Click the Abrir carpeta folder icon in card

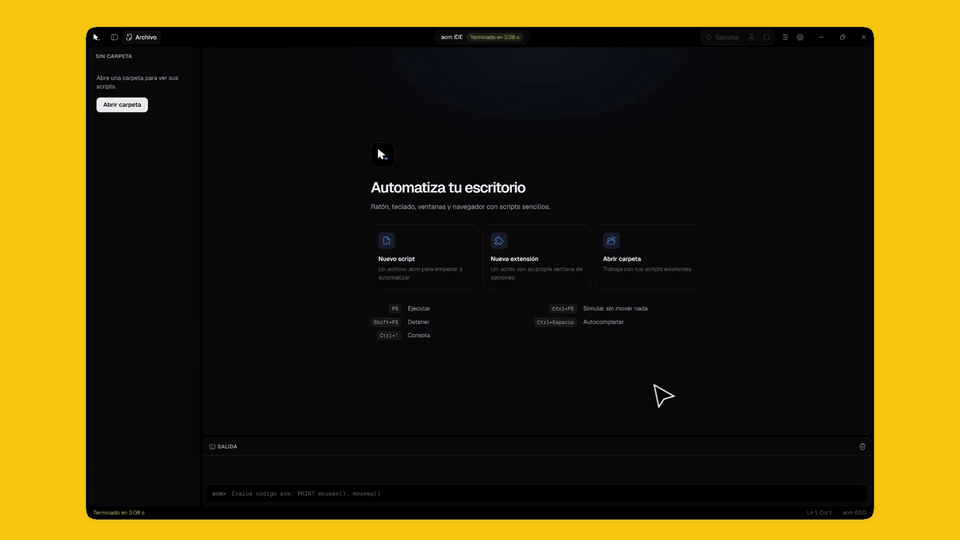(x=611, y=241)
